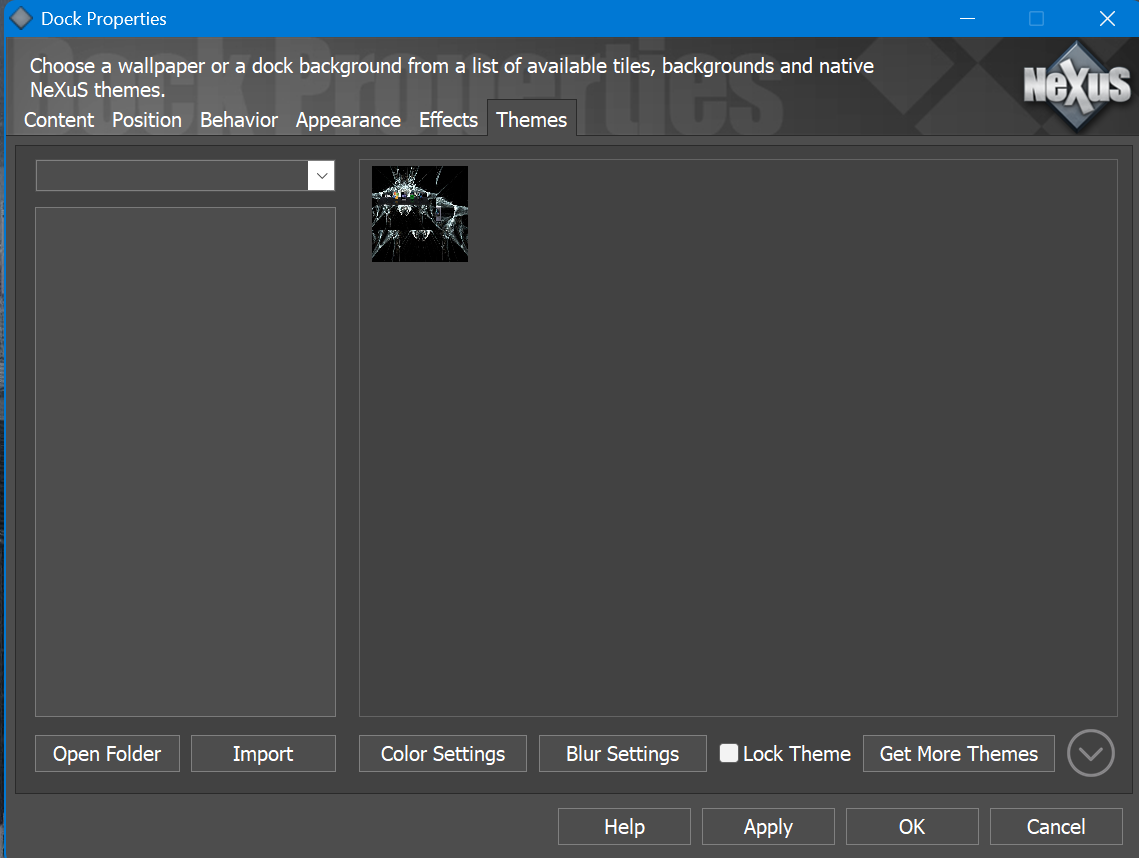Click Get More Themes
Image resolution: width=1139 pixels, height=858 pixels.
click(x=958, y=754)
